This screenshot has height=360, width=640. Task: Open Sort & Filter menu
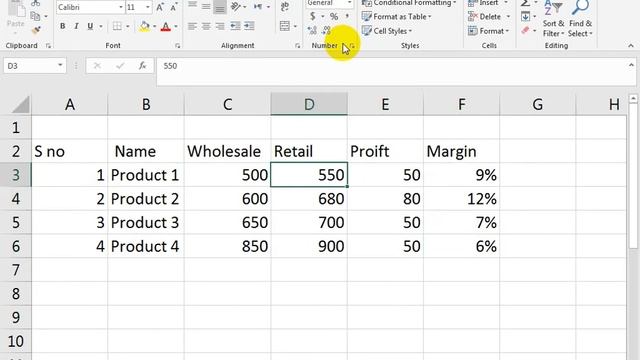pos(553,18)
